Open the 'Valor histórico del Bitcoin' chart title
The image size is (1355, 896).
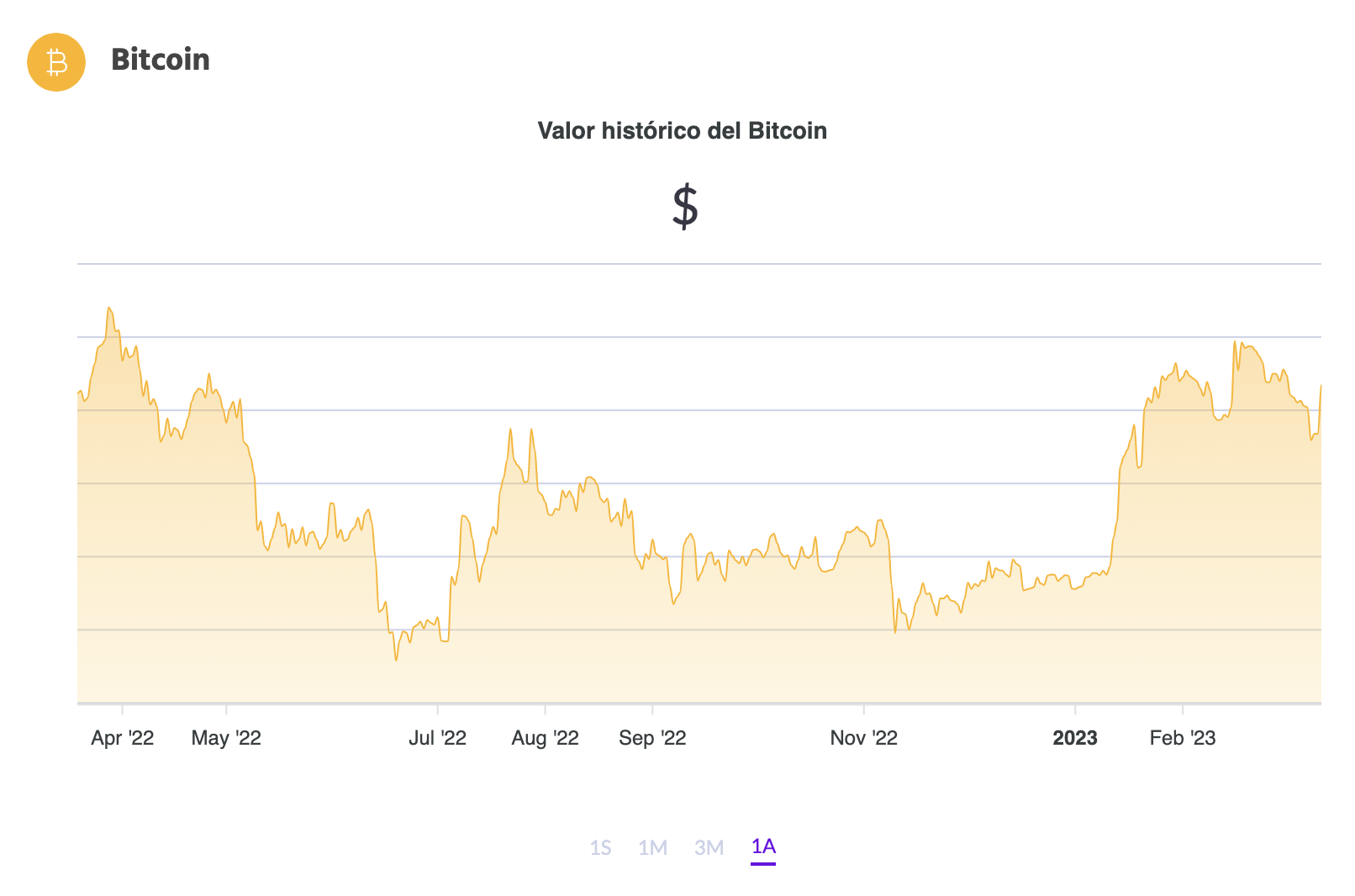tap(682, 130)
